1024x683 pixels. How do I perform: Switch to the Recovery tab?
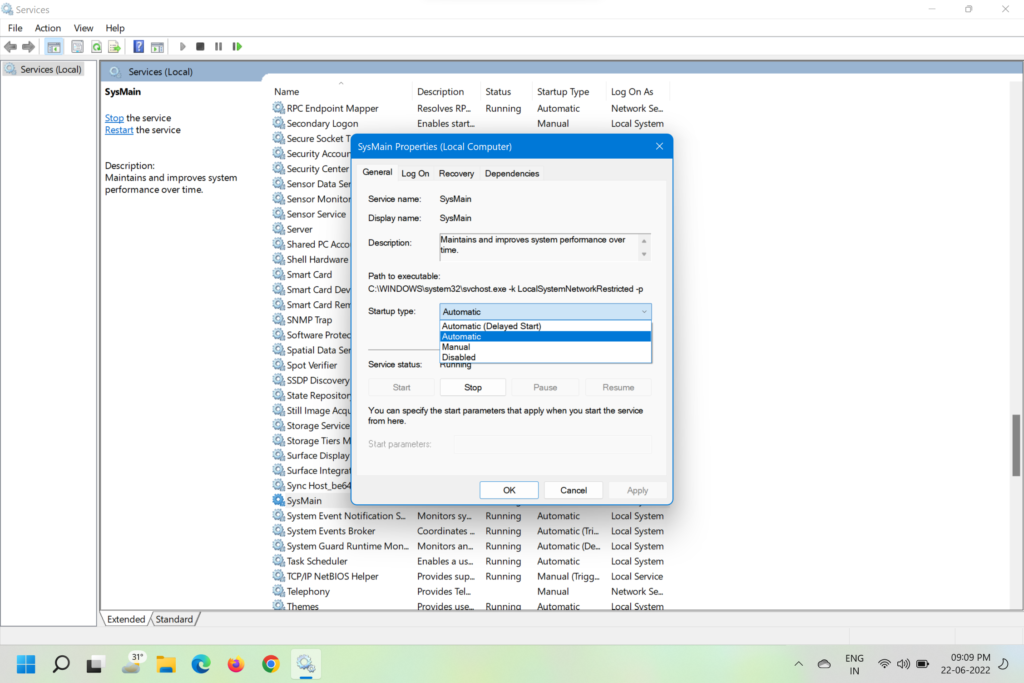456,174
